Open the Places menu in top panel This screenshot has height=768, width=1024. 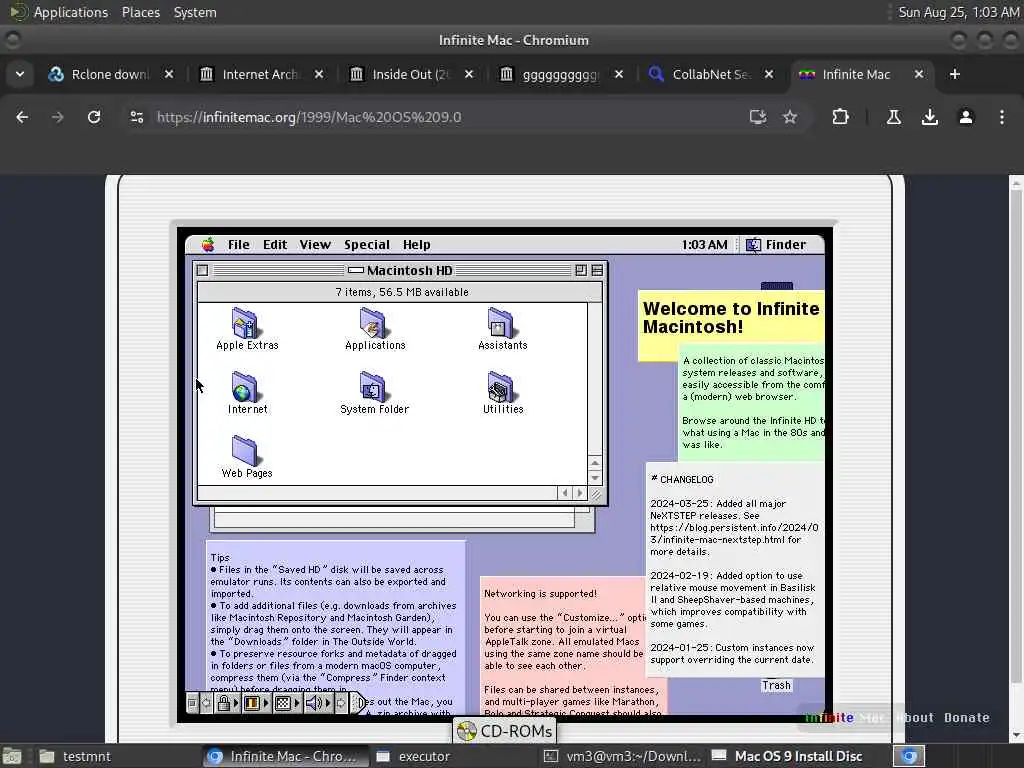[140, 12]
